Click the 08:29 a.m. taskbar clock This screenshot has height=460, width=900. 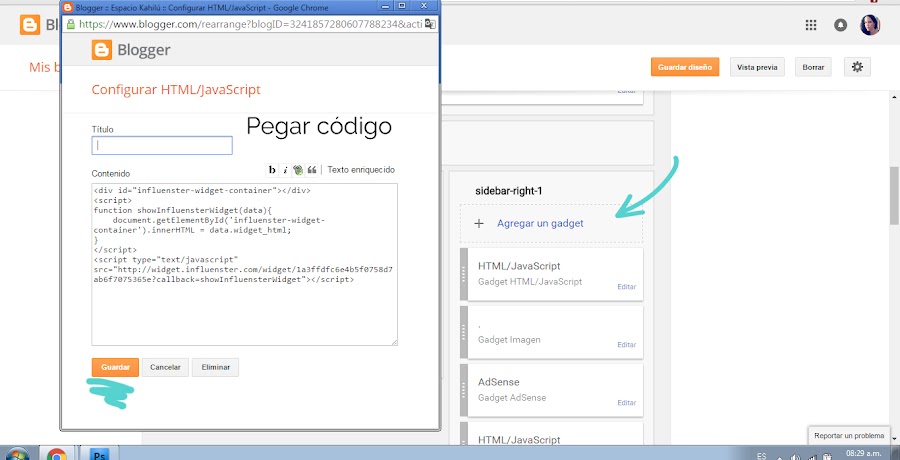pyautogui.click(x=864, y=453)
